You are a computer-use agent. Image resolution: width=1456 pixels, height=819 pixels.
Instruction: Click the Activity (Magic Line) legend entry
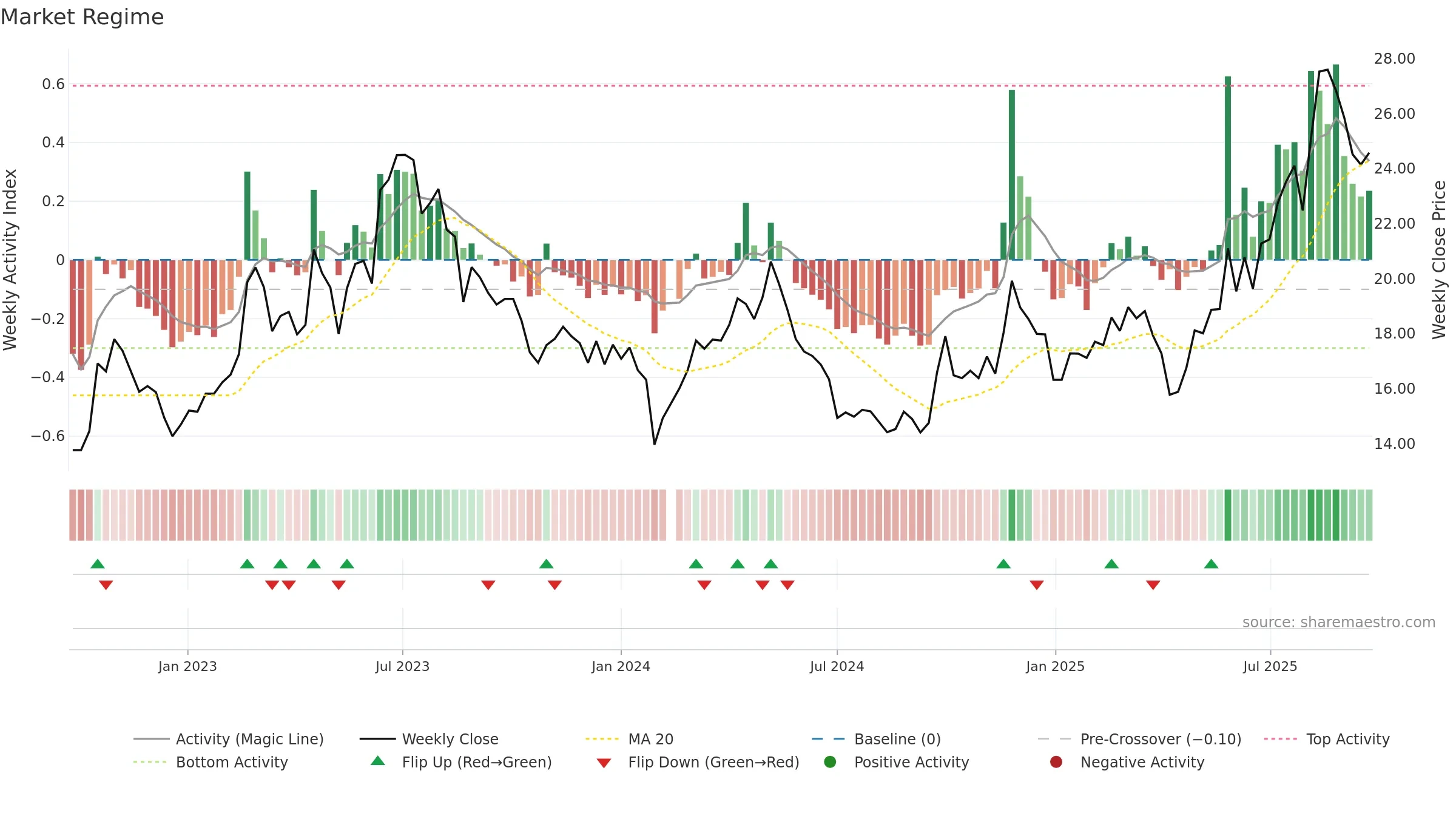point(228,739)
